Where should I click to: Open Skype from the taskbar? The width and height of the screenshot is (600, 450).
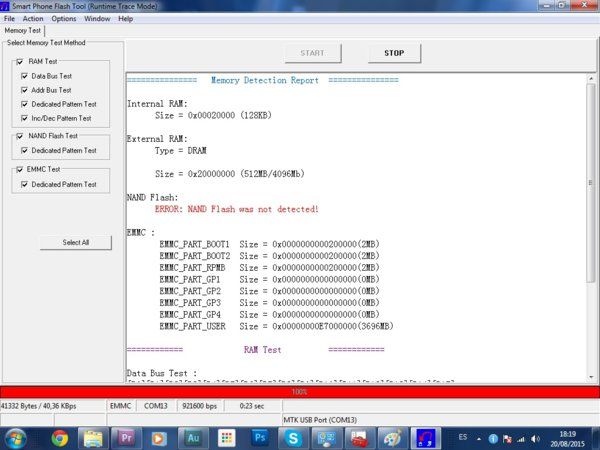[x=293, y=438]
